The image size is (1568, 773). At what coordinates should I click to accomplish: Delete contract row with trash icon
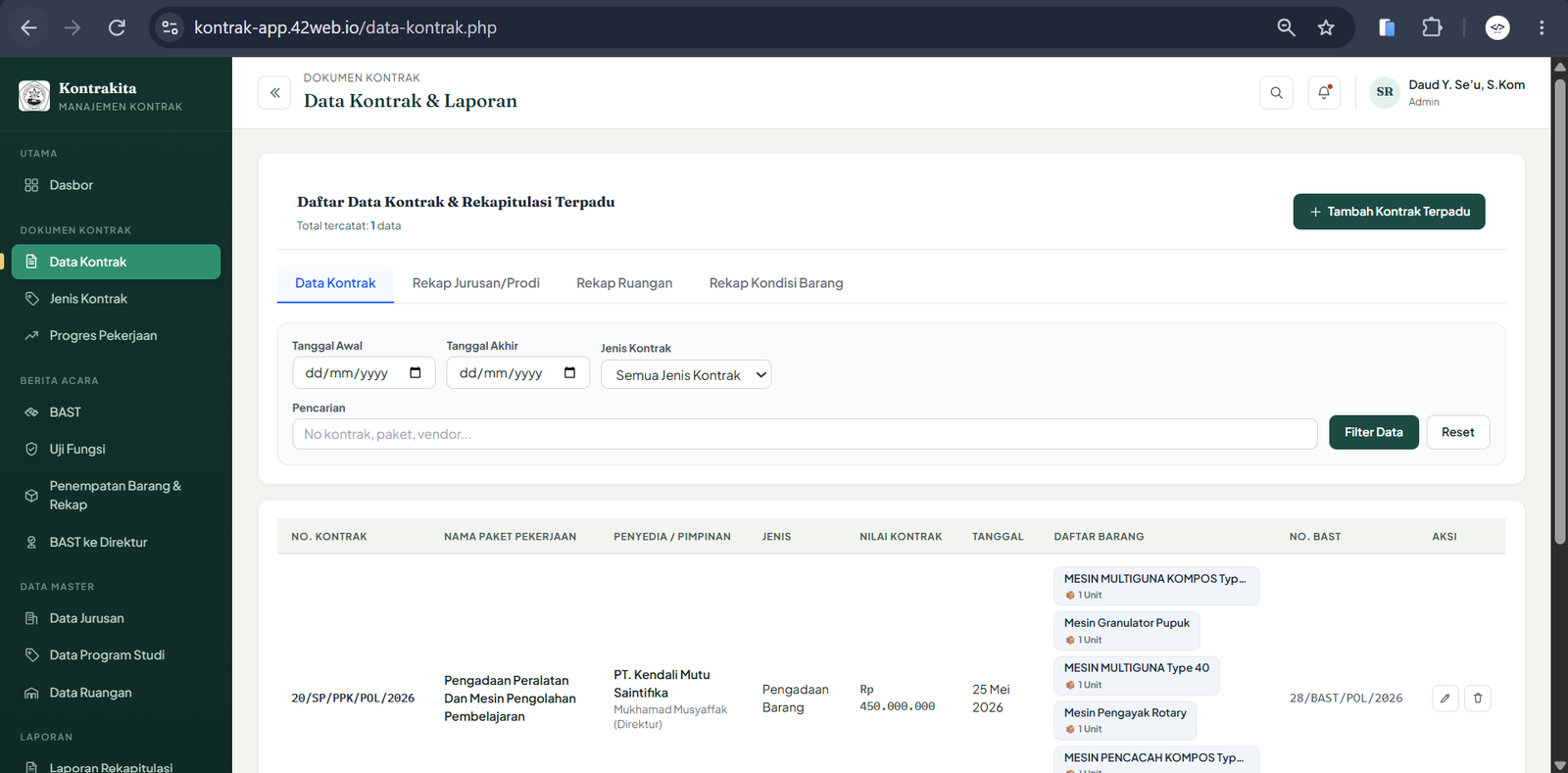click(x=1478, y=699)
